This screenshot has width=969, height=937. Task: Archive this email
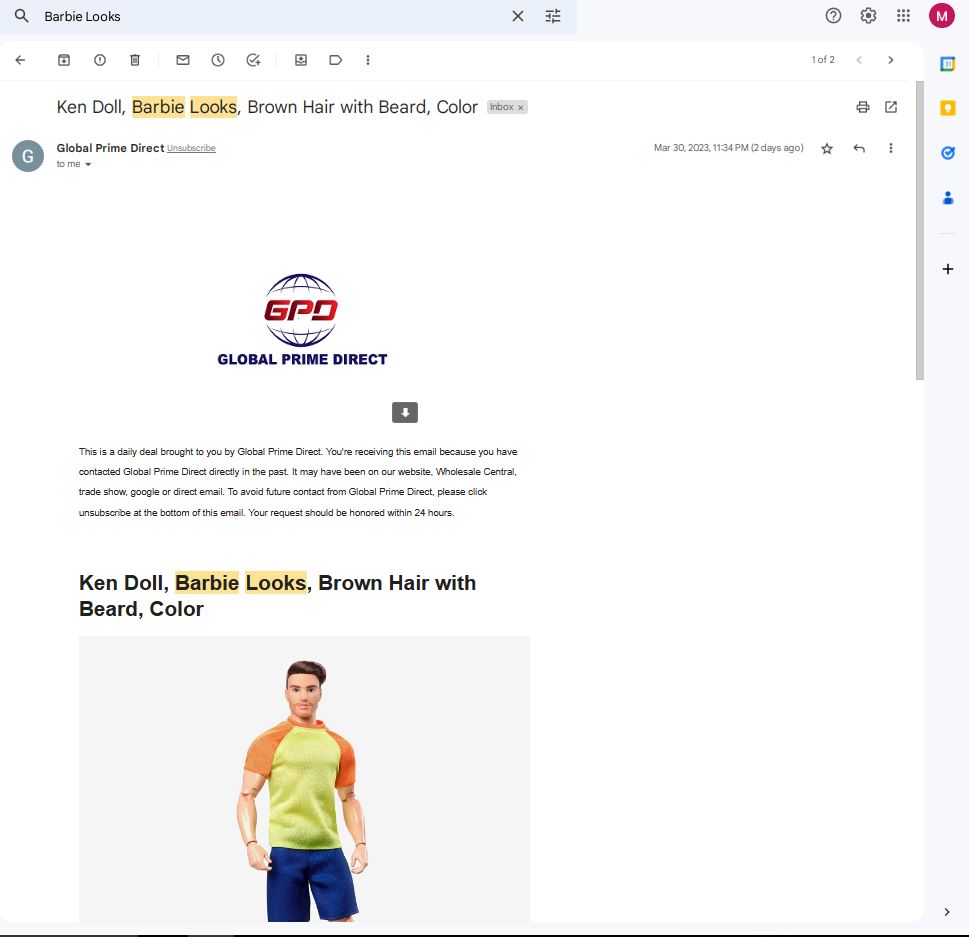[64, 60]
